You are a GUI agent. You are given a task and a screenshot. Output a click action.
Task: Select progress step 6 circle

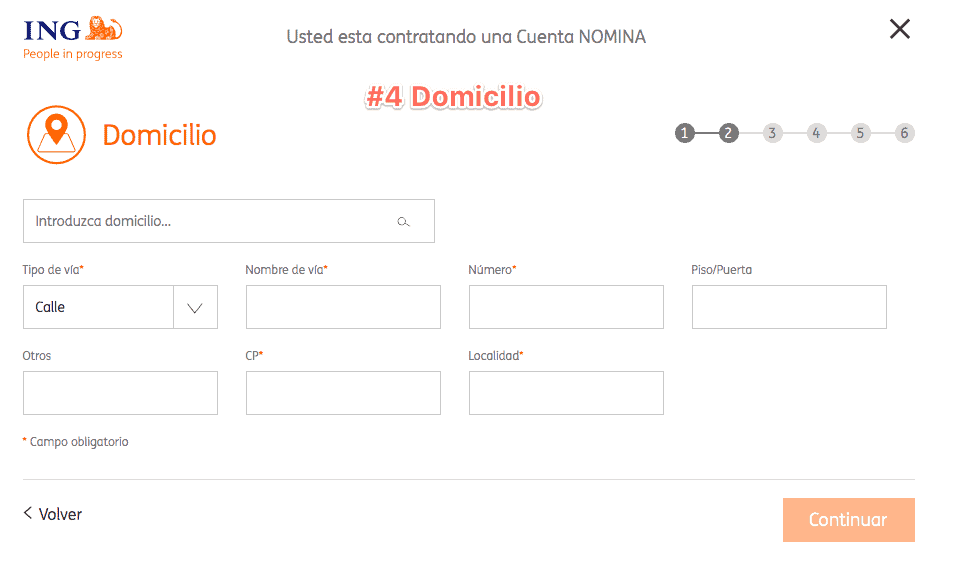(904, 133)
